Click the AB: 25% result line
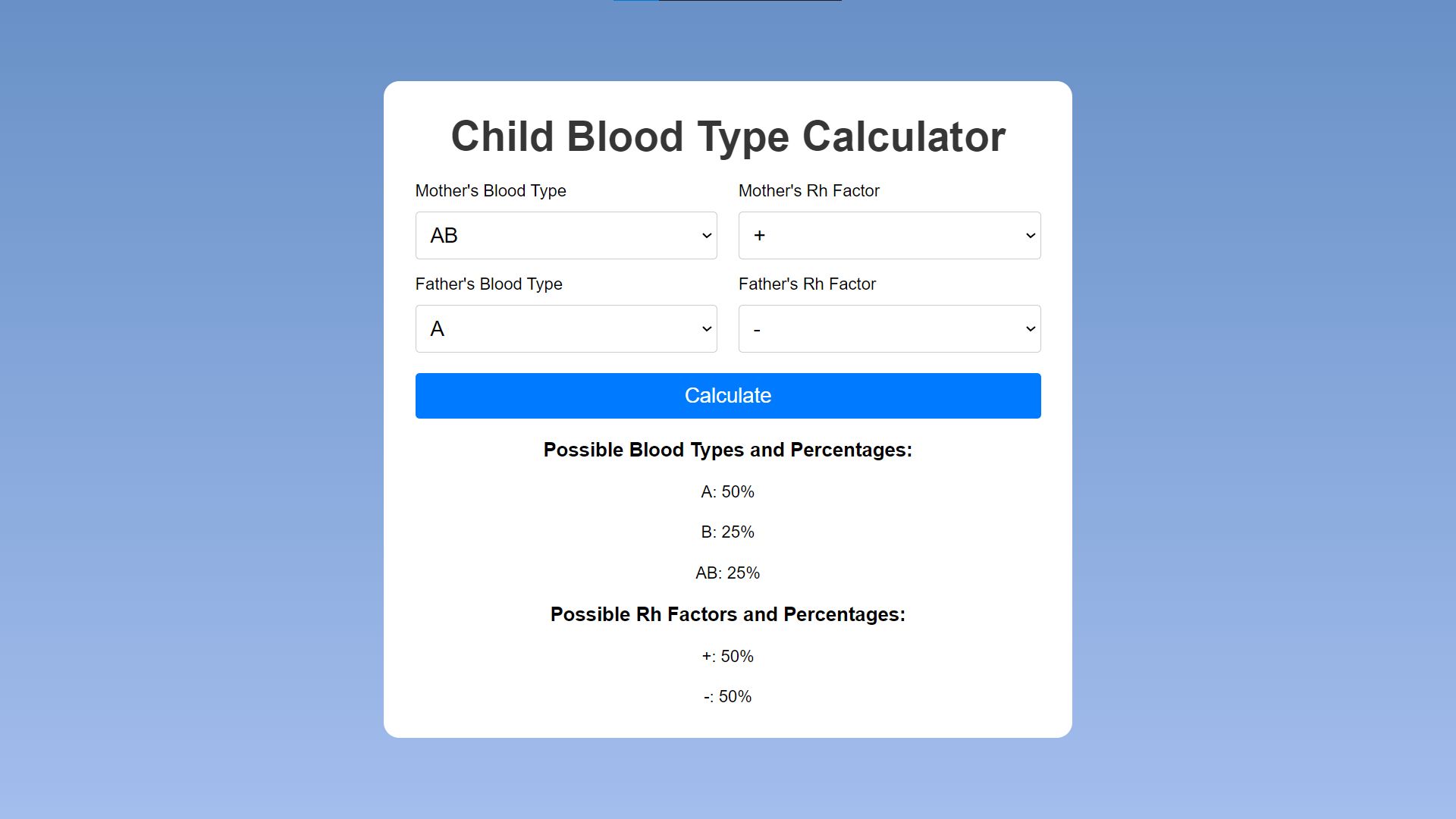 728,573
